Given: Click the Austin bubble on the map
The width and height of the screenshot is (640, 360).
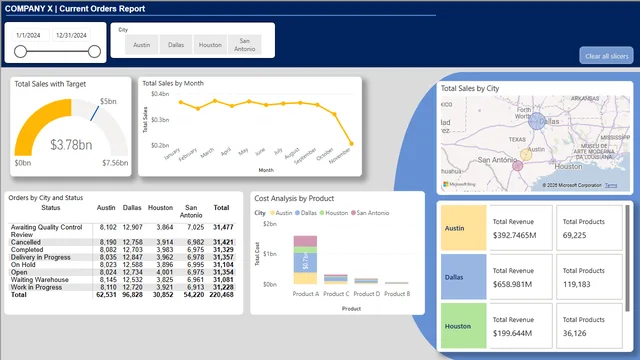Looking at the screenshot, I should [x=526, y=155].
